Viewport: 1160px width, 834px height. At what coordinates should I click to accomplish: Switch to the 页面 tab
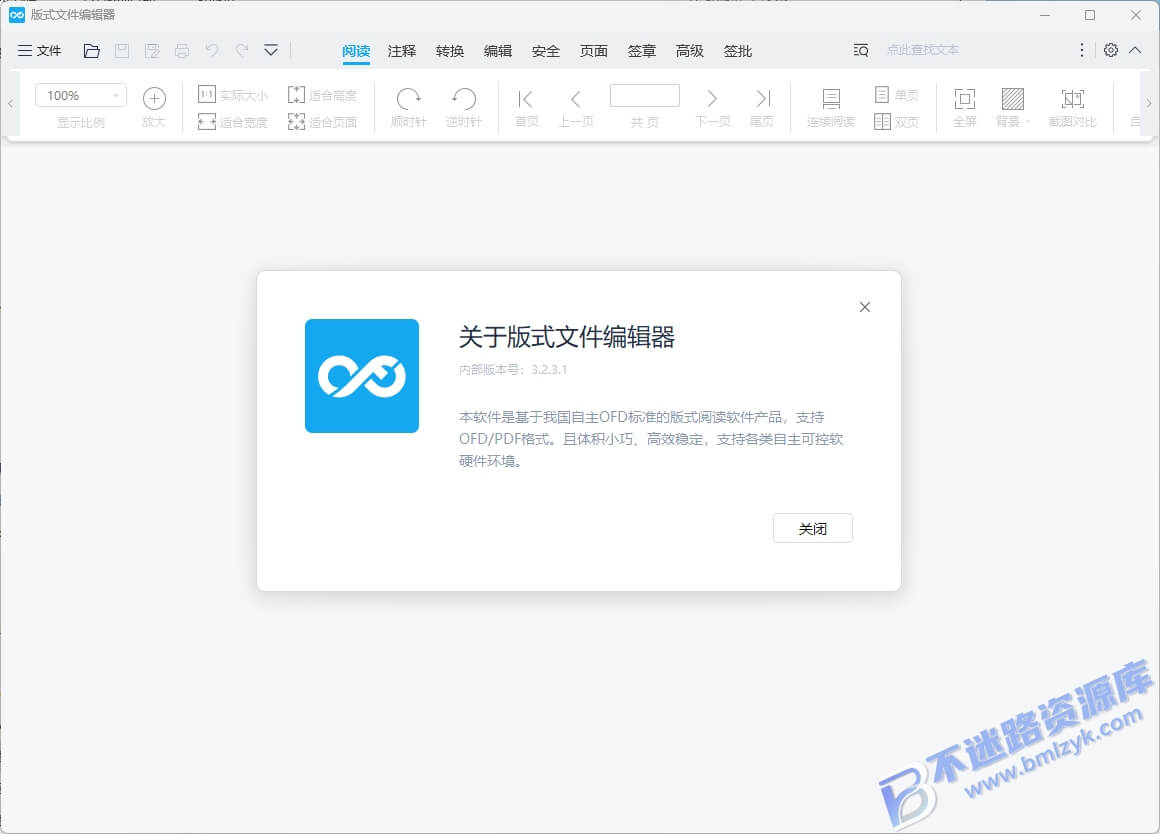point(593,51)
